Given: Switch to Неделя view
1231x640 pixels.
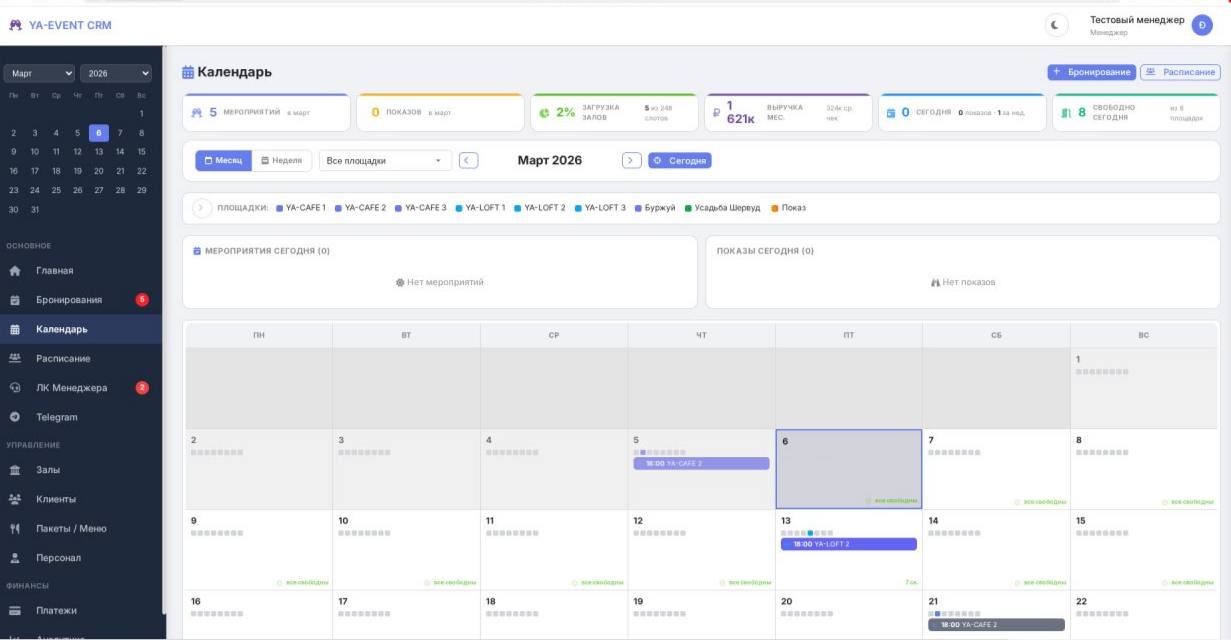Looking at the screenshot, I should click(x=281, y=160).
